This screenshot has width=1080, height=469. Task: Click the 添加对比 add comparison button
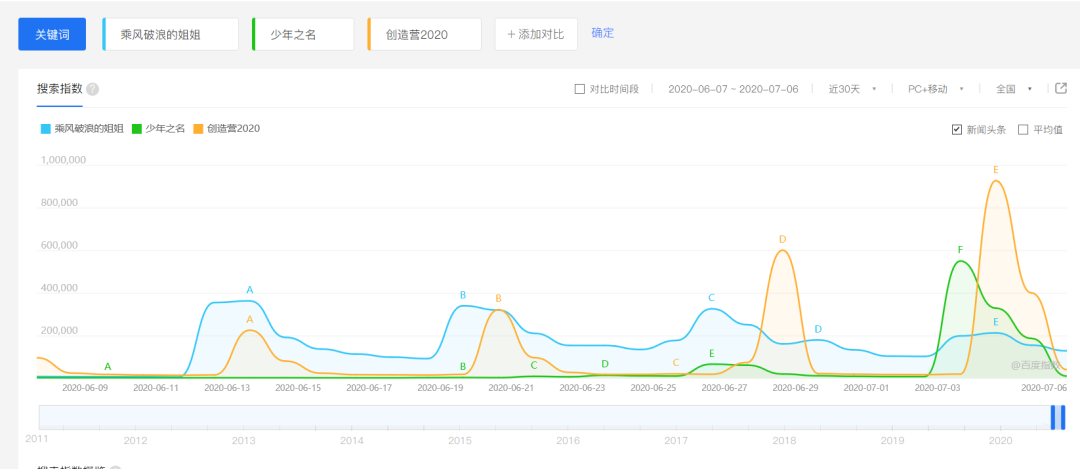coord(536,34)
